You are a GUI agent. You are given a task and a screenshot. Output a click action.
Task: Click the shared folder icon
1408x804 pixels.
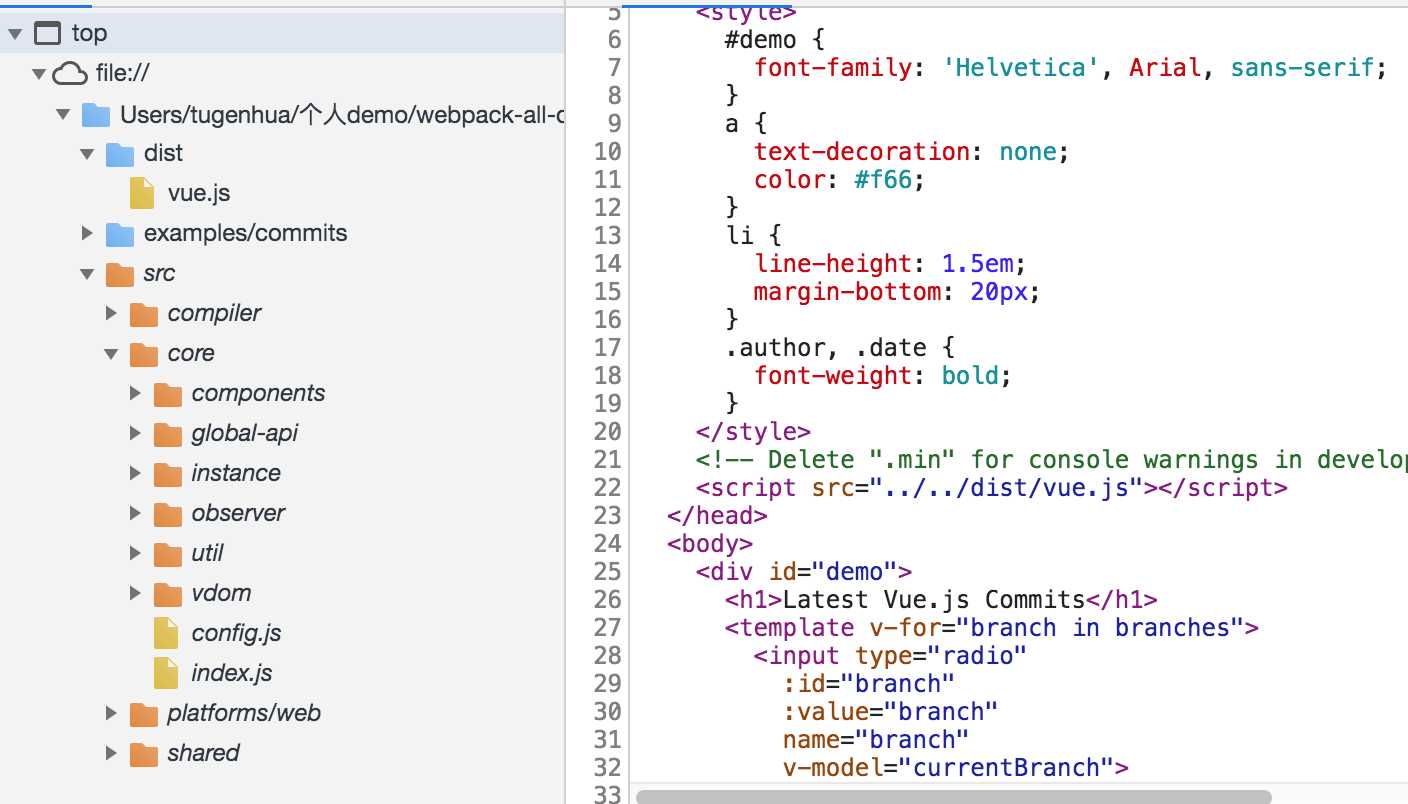(x=144, y=754)
